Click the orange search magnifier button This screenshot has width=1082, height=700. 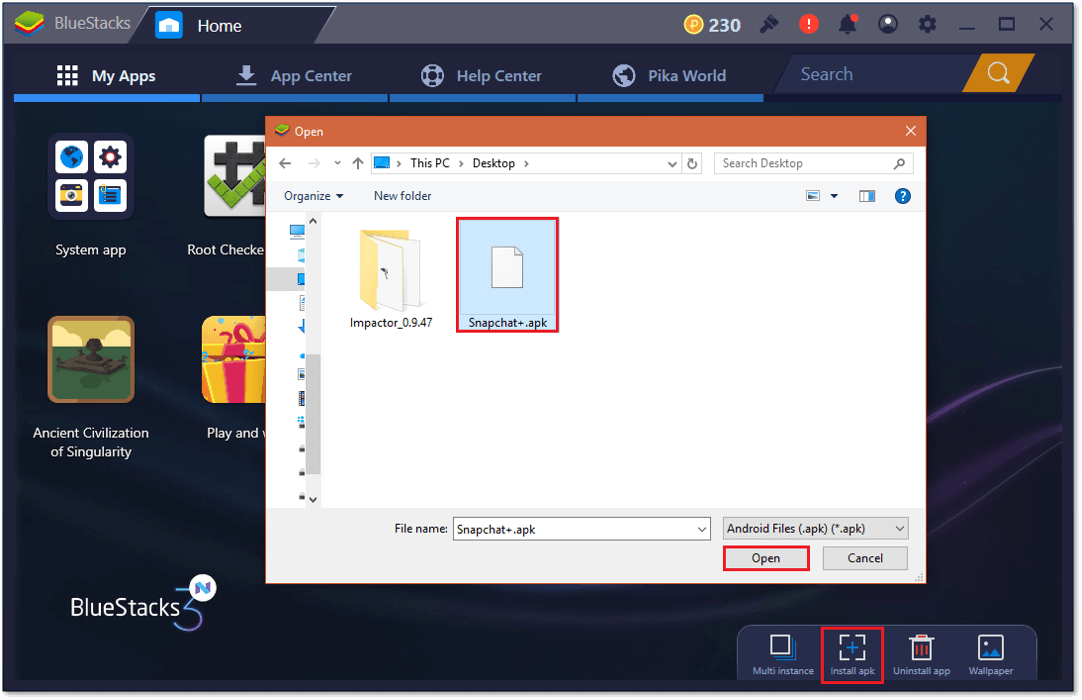pyautogui.click(x=998, y=72)
